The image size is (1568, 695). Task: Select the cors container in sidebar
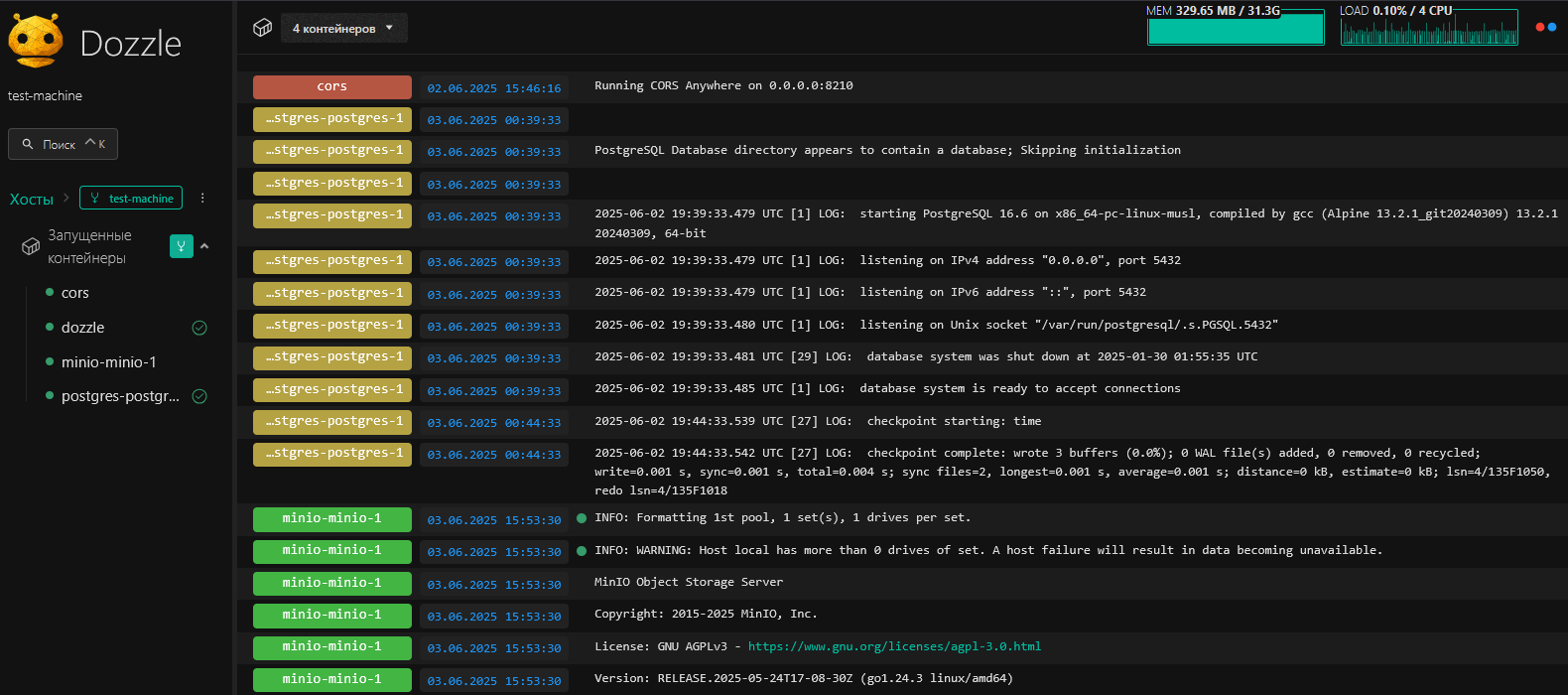click(x=75, y=293)
